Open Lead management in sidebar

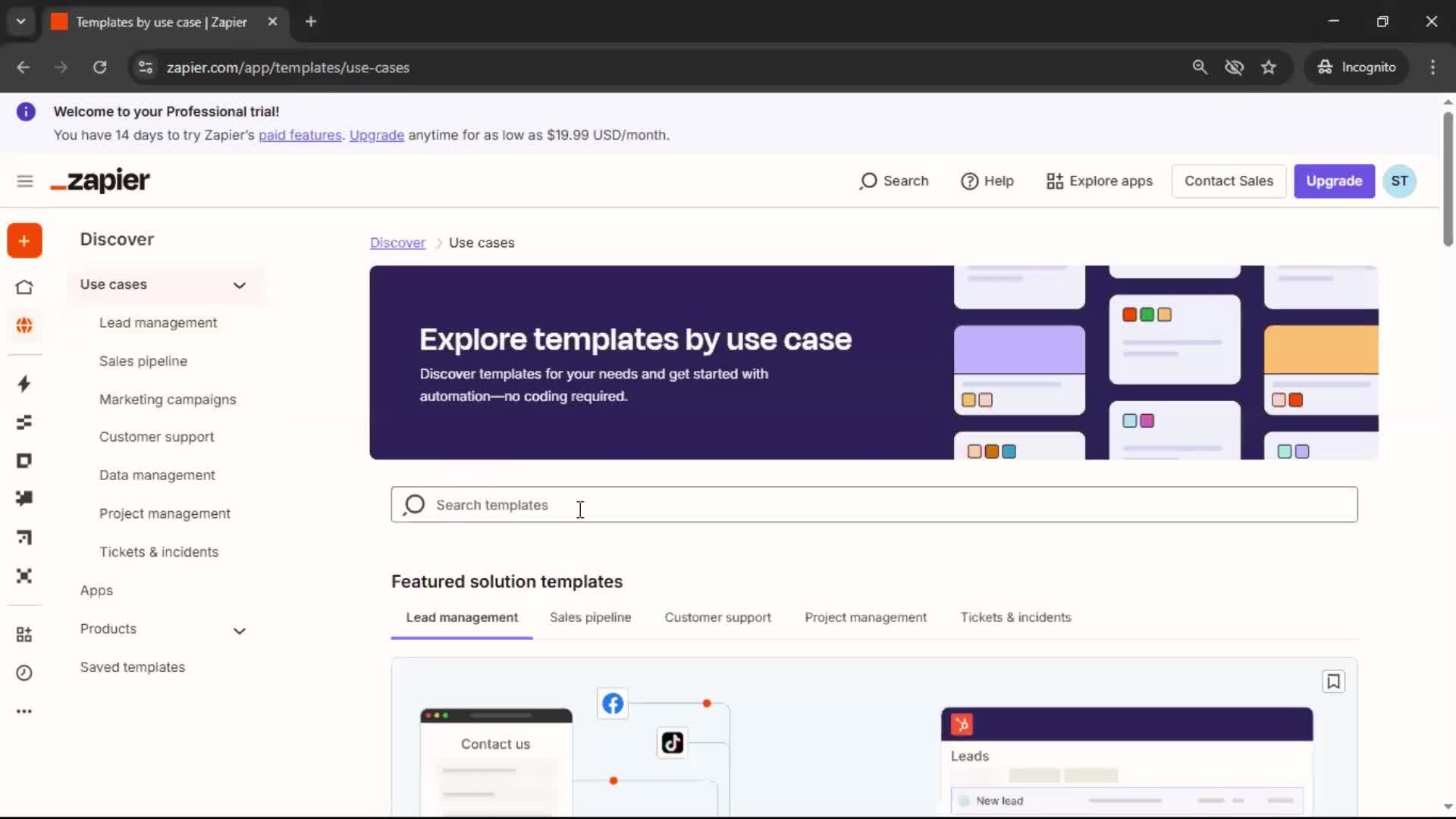(158, 323)
